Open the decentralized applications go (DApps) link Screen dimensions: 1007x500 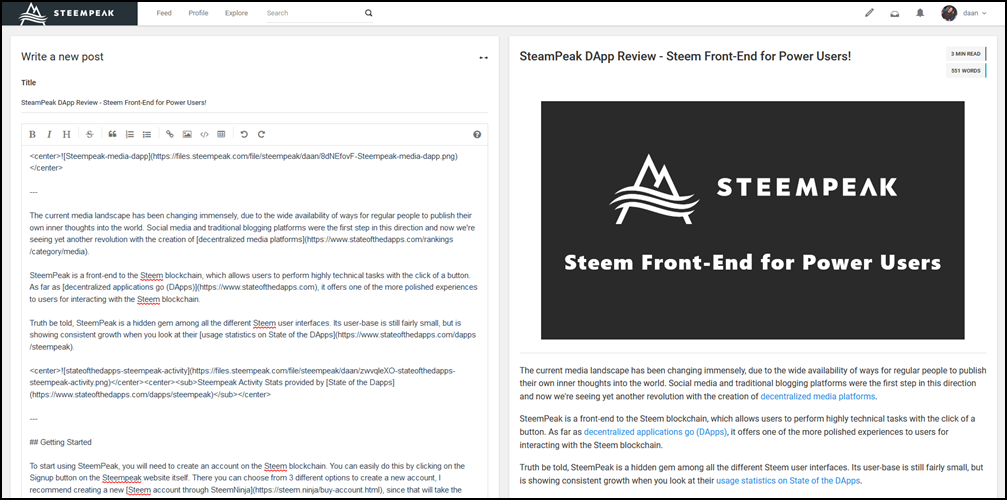(655, 432)
